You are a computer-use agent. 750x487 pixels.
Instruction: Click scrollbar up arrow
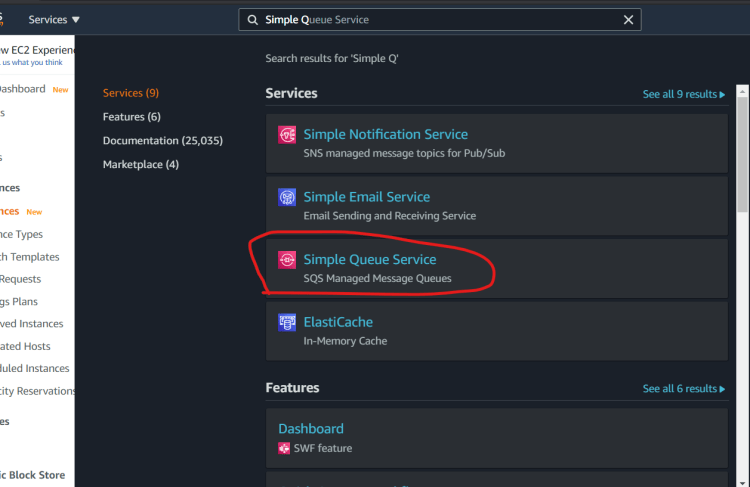click(x=742, y=91)
